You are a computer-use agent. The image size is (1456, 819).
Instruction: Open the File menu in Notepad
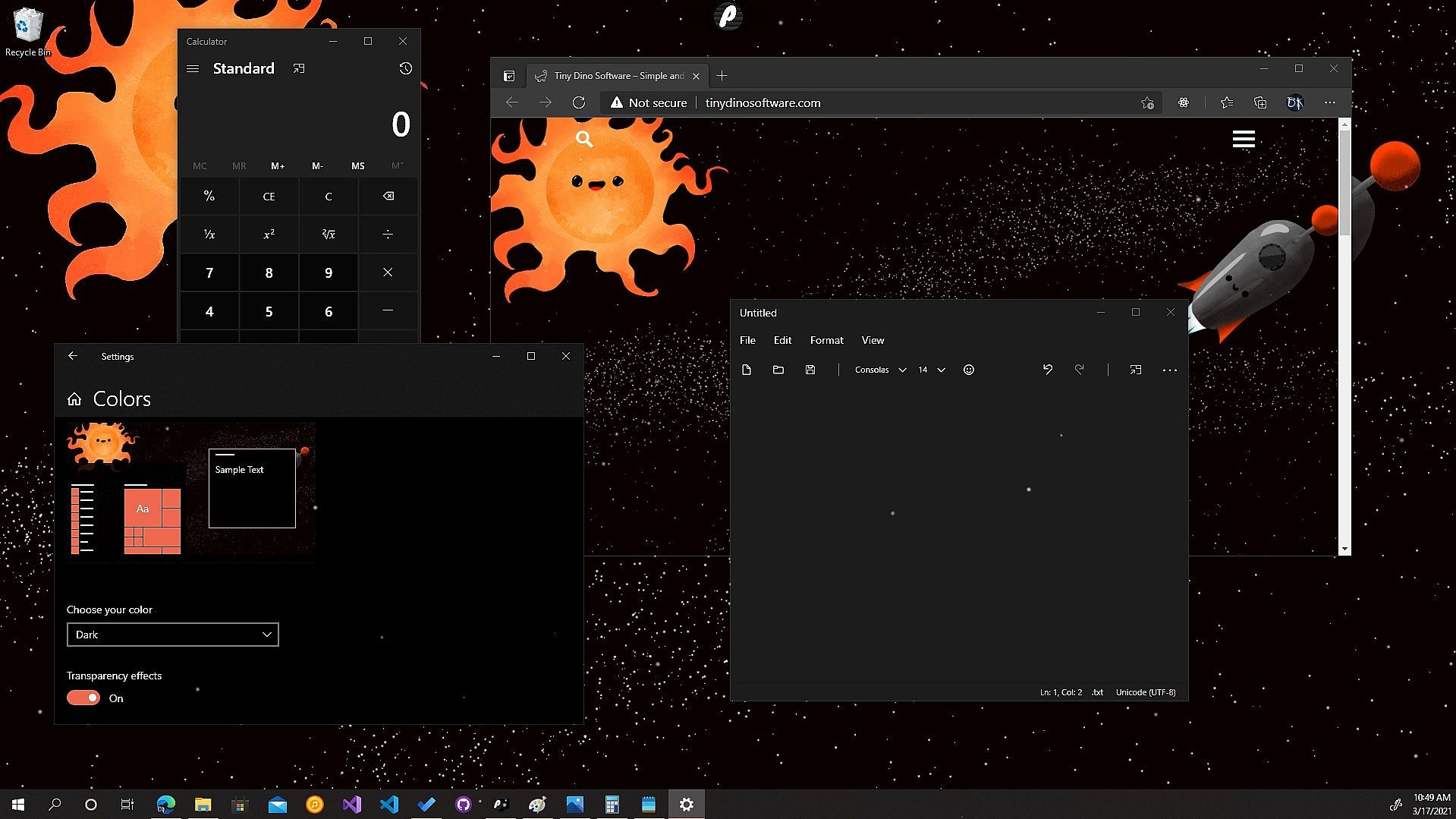pos(747,340)
